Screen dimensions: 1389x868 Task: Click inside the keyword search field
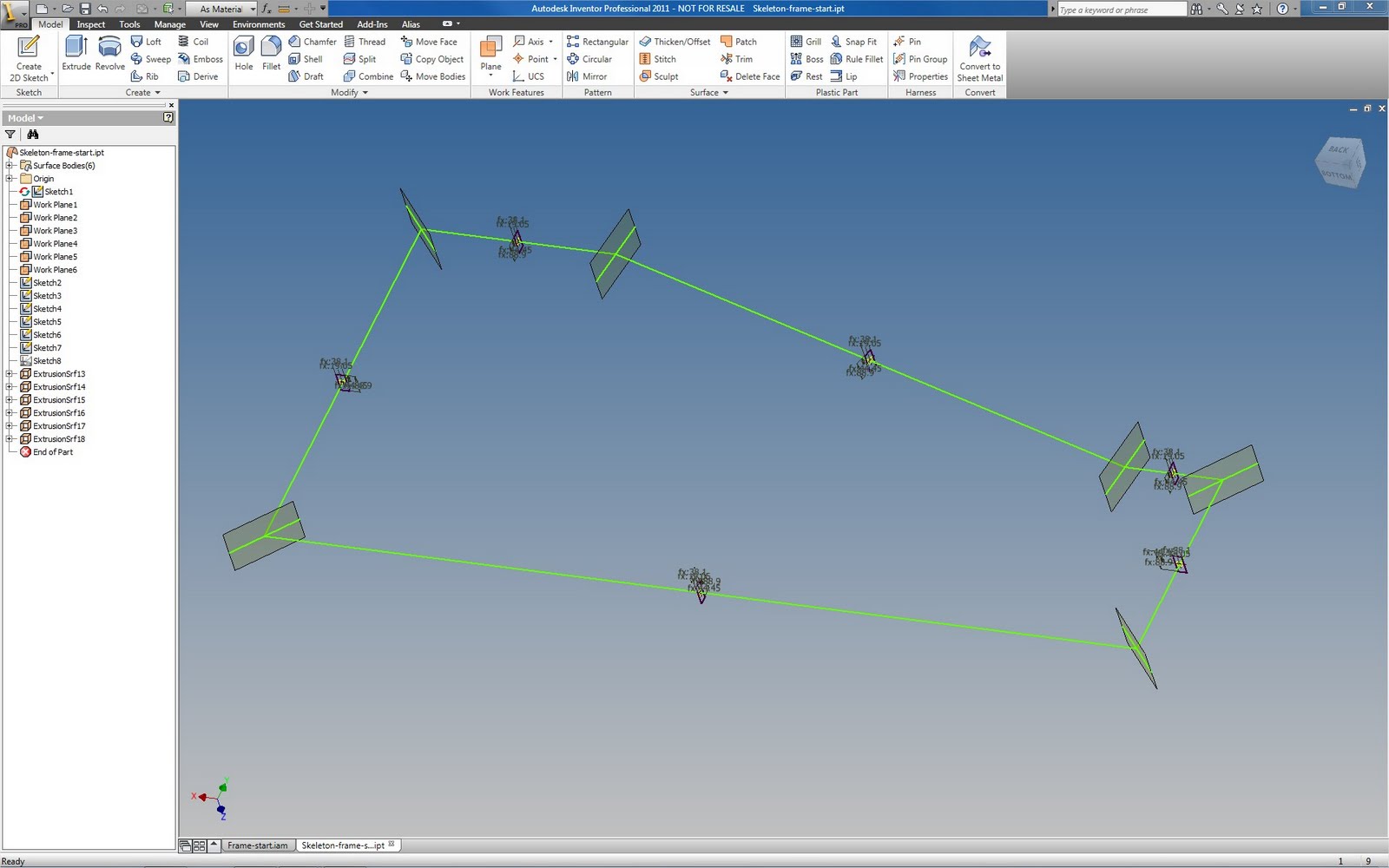click(x=1120, y=9)
